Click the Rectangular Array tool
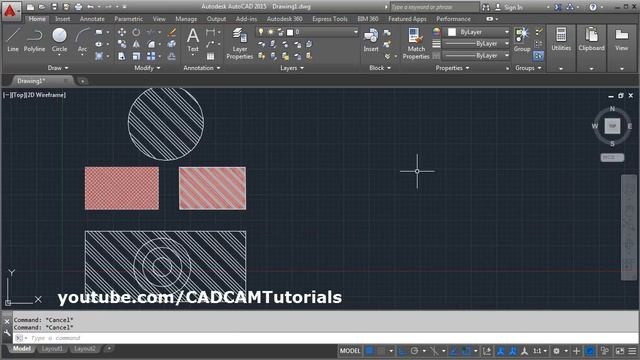The width and height of the screenshot is (640, 360). (151, 56)
